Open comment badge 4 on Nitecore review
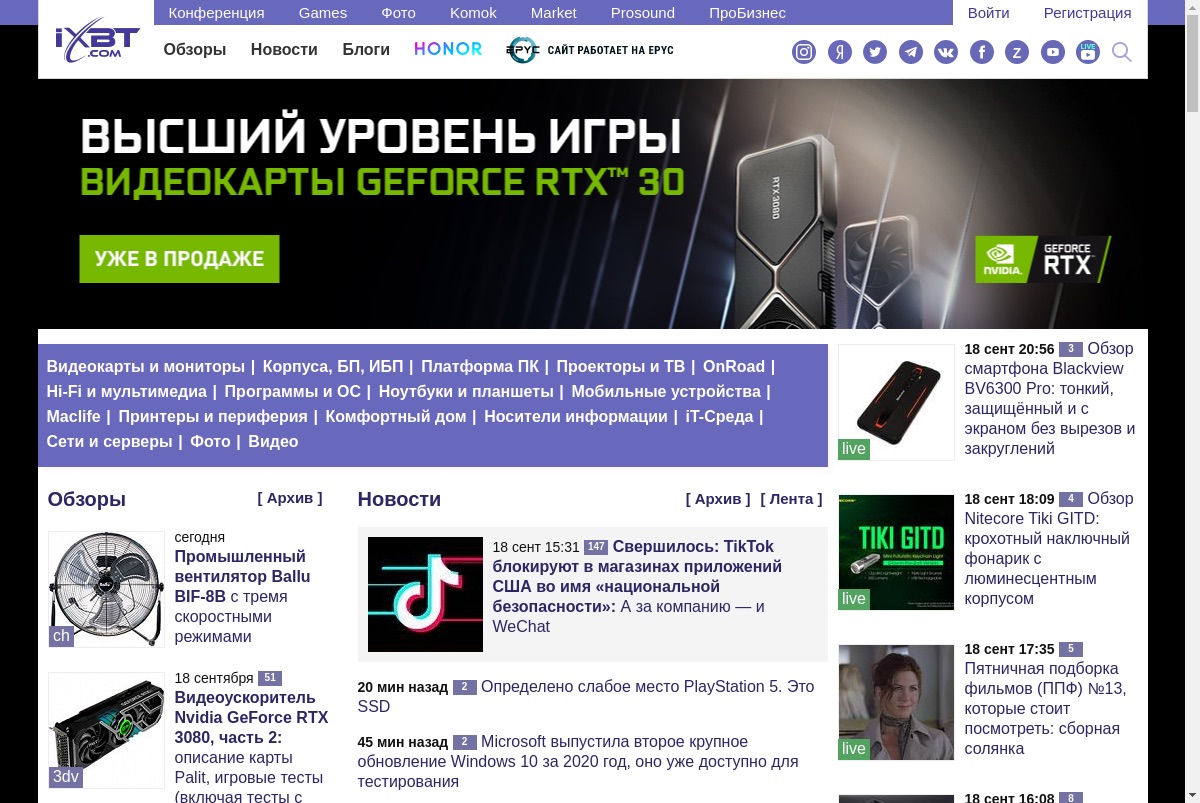This screenshot has height=803, width=1200. tap(1071, 499)
